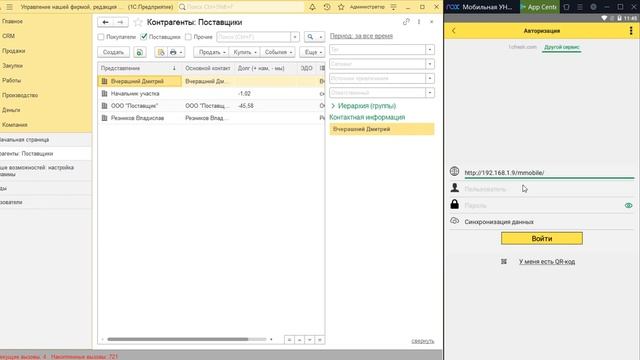Image resolution: width=640 pixels, height=360 pixels.
Task: Open the Главное section
Action: coord(12,21)
